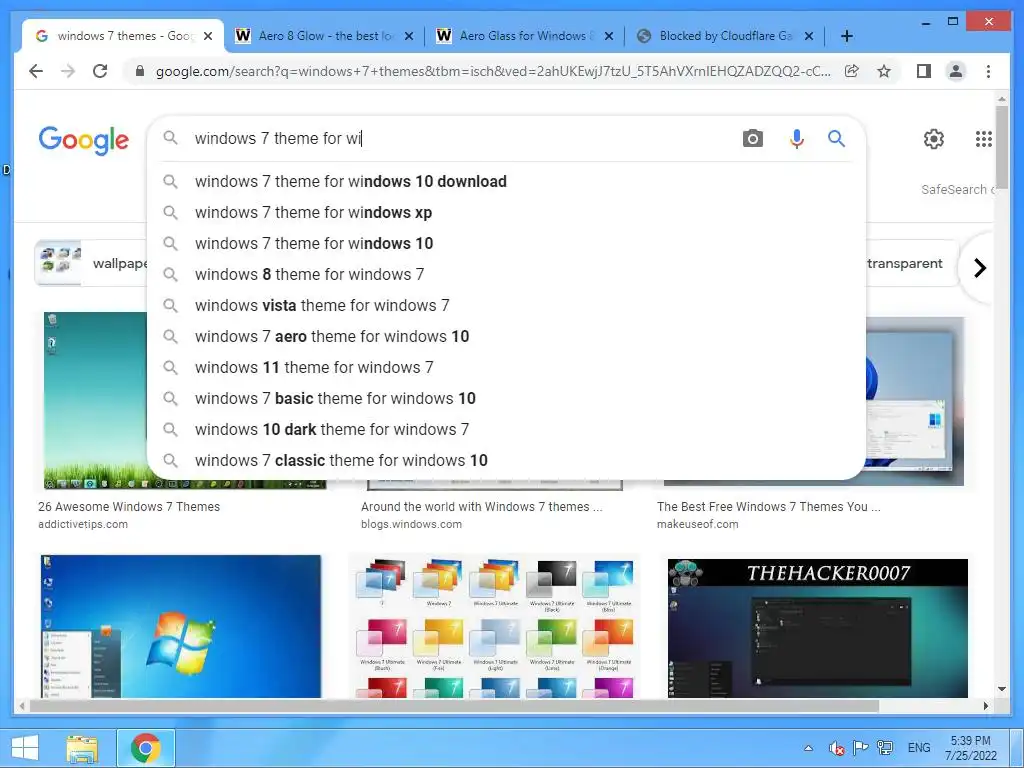The width and height of the screenshot is (1024, 768).
Task: Open the Chrome profile avatar menu
Action: (955, 71)
